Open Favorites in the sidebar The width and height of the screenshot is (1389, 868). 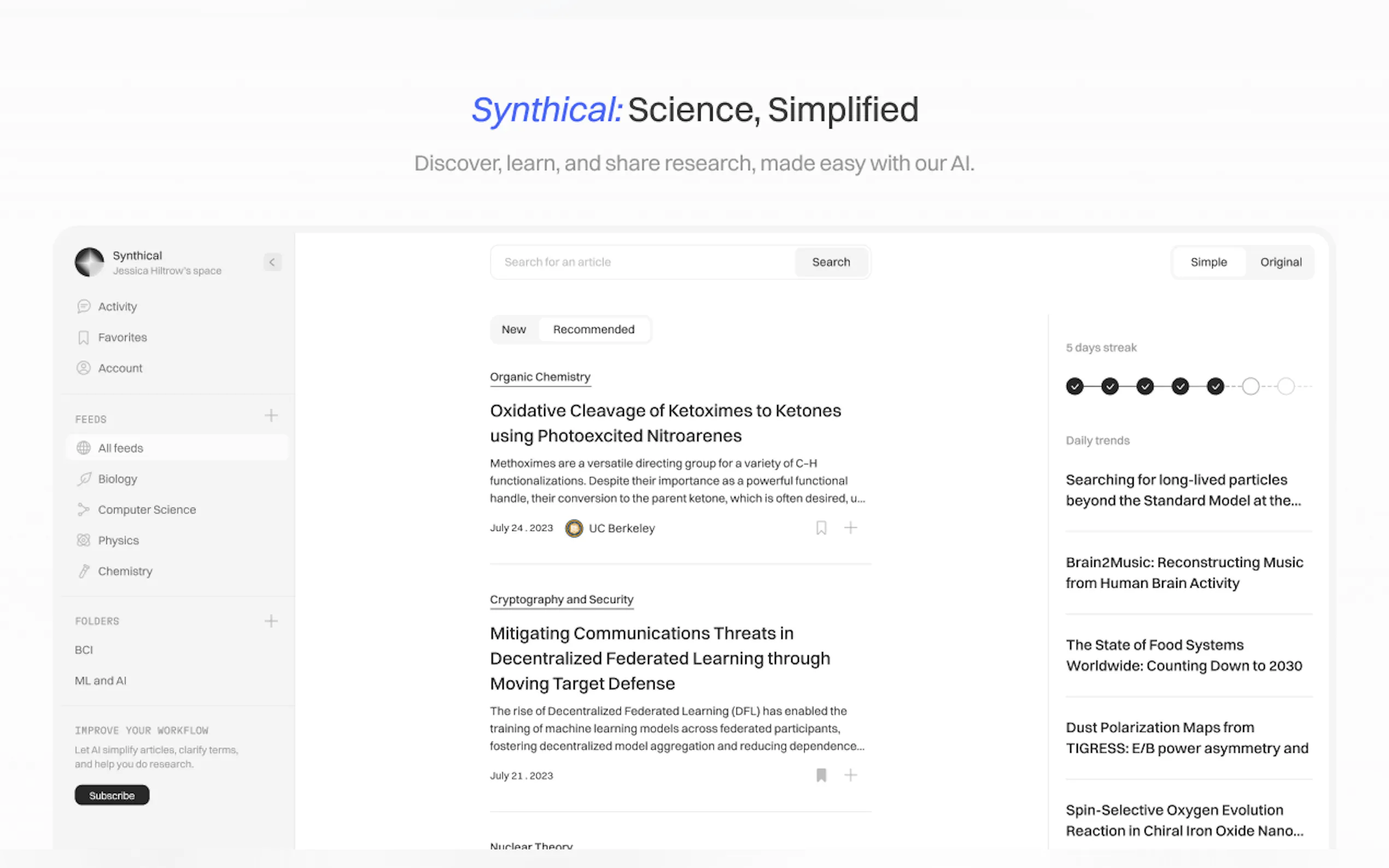coord(122,338)
